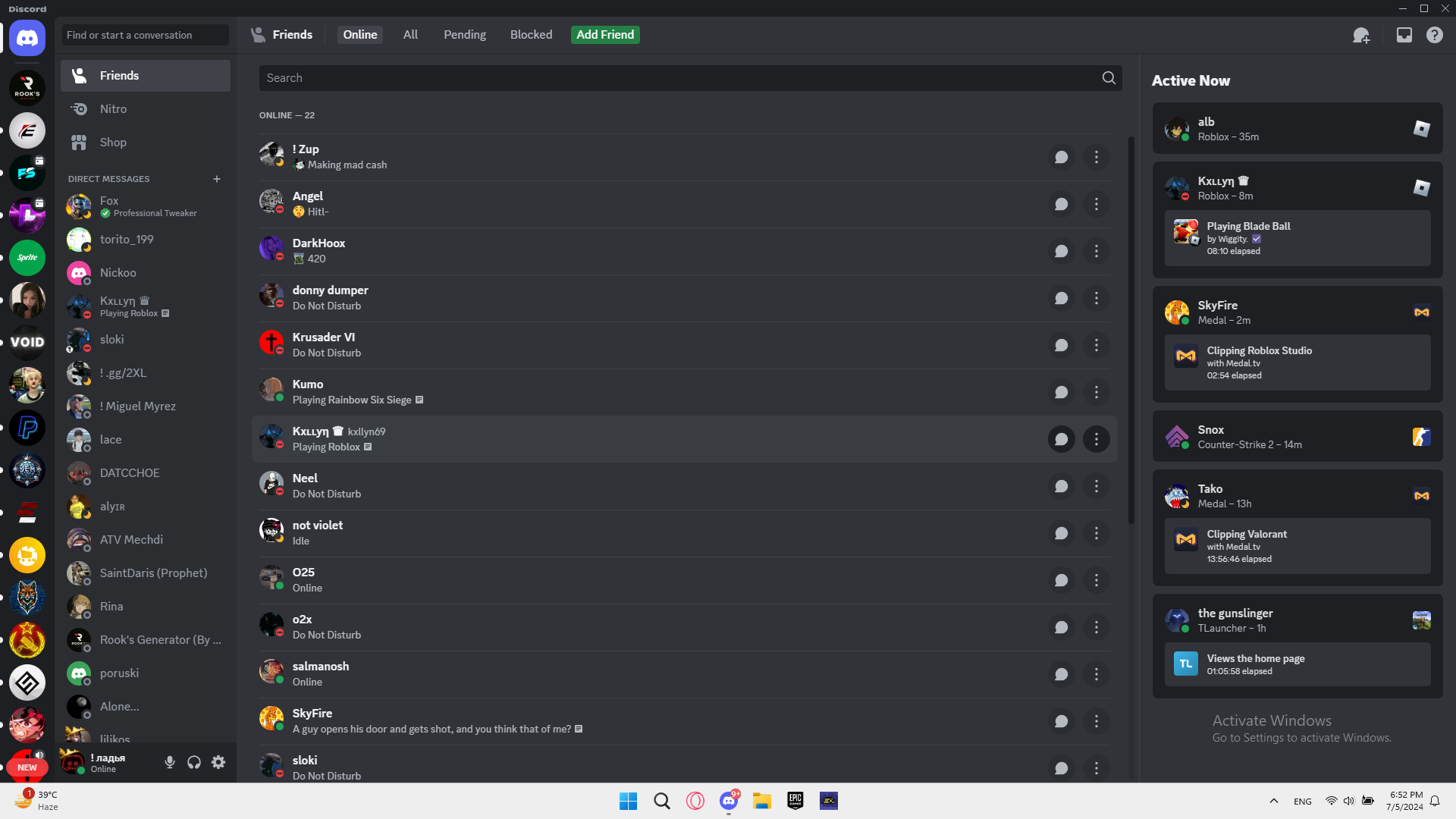The height and width of the screenshot is (819, 1456).
Task: Message Krusader VI via chat icon
Action: (x=1062, y=345)
